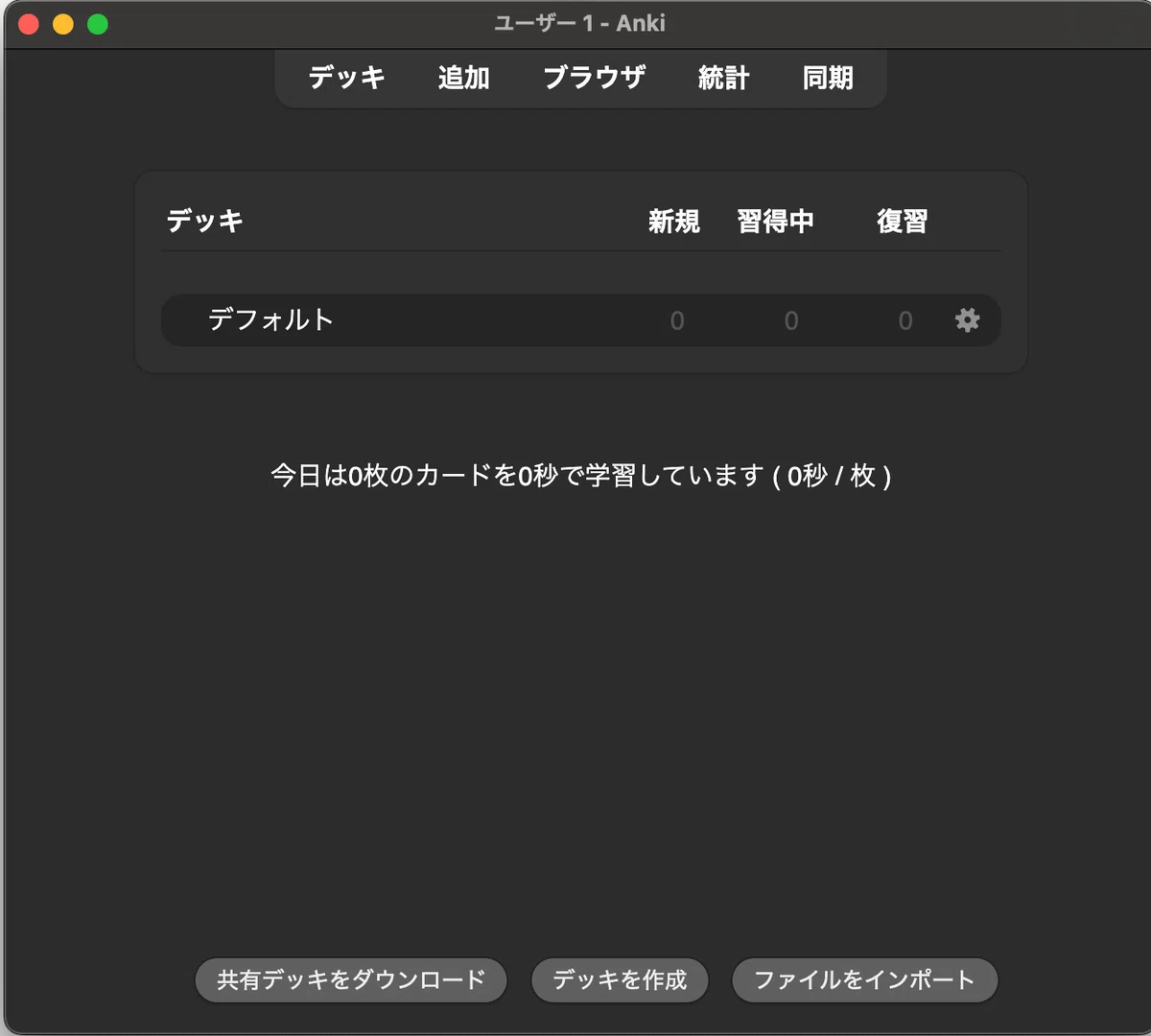Select the デフォルト deck

270,319
